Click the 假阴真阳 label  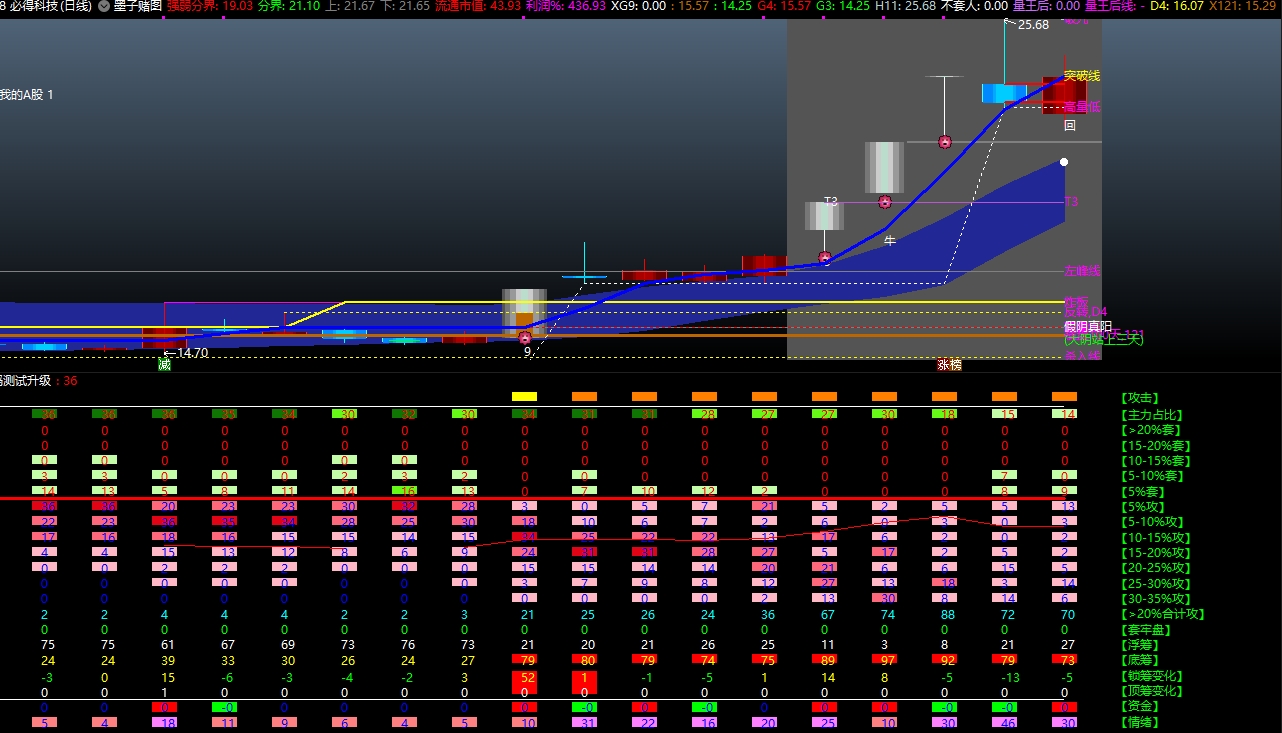coord(1088,327)
